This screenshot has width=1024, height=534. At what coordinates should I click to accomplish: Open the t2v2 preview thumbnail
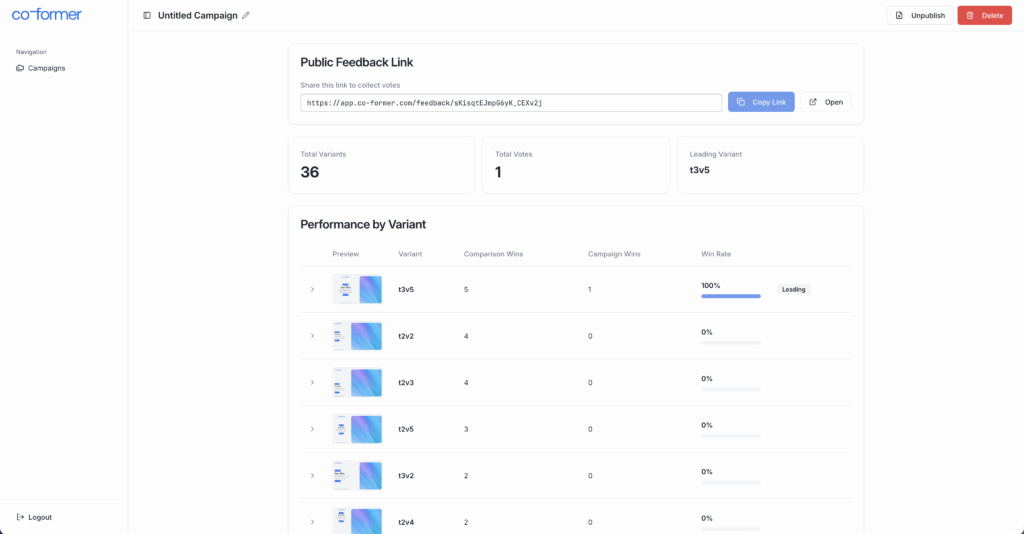(x=357, y=336)
